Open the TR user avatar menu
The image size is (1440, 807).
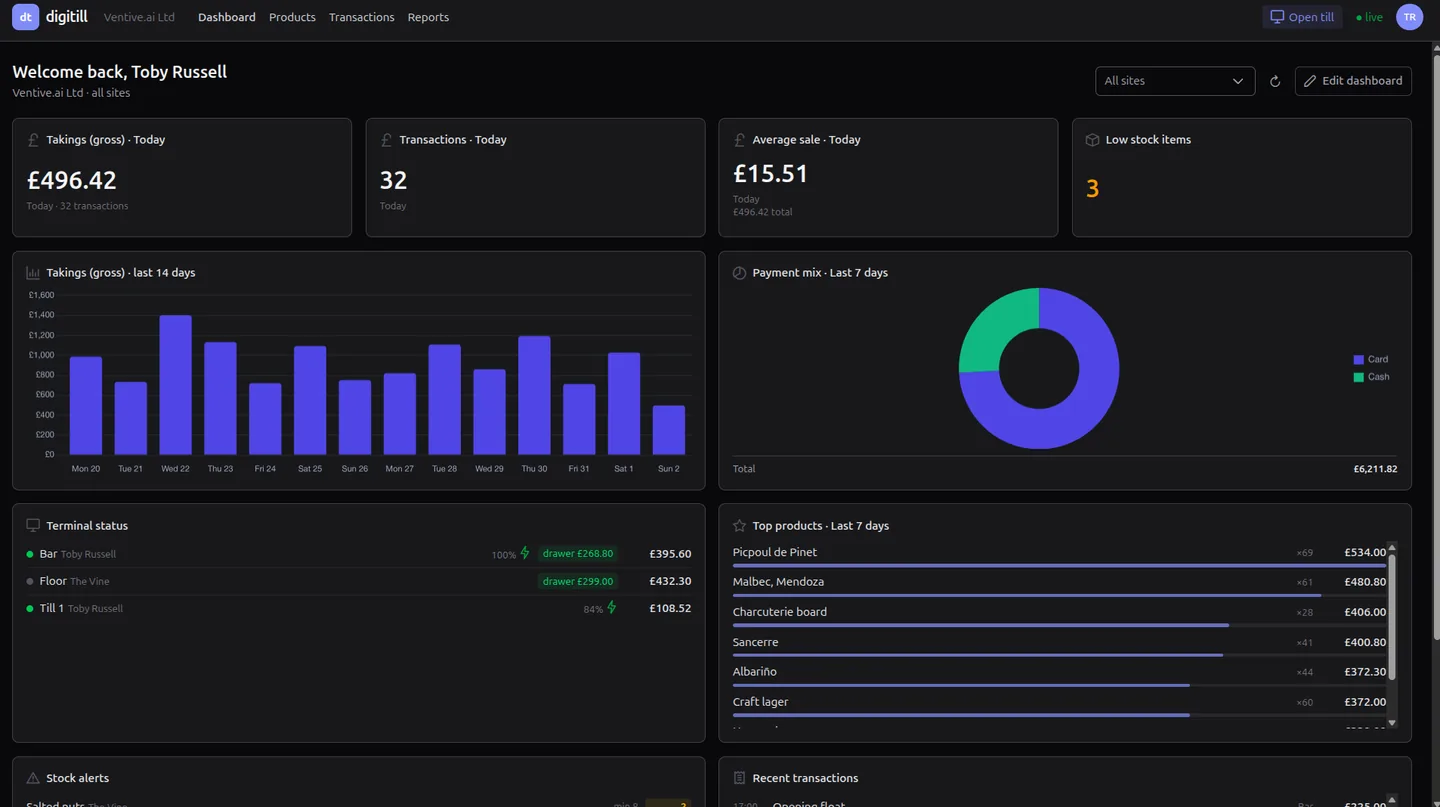pos(1409,17)
